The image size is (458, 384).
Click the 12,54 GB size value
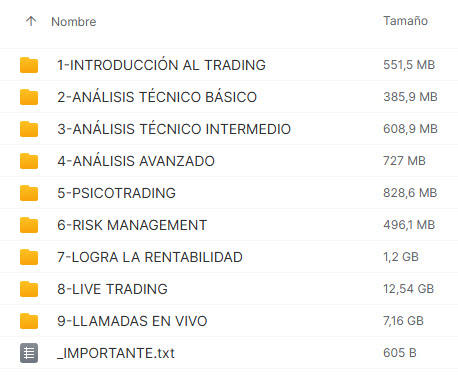pyautogui.click(x=409, y=289)
